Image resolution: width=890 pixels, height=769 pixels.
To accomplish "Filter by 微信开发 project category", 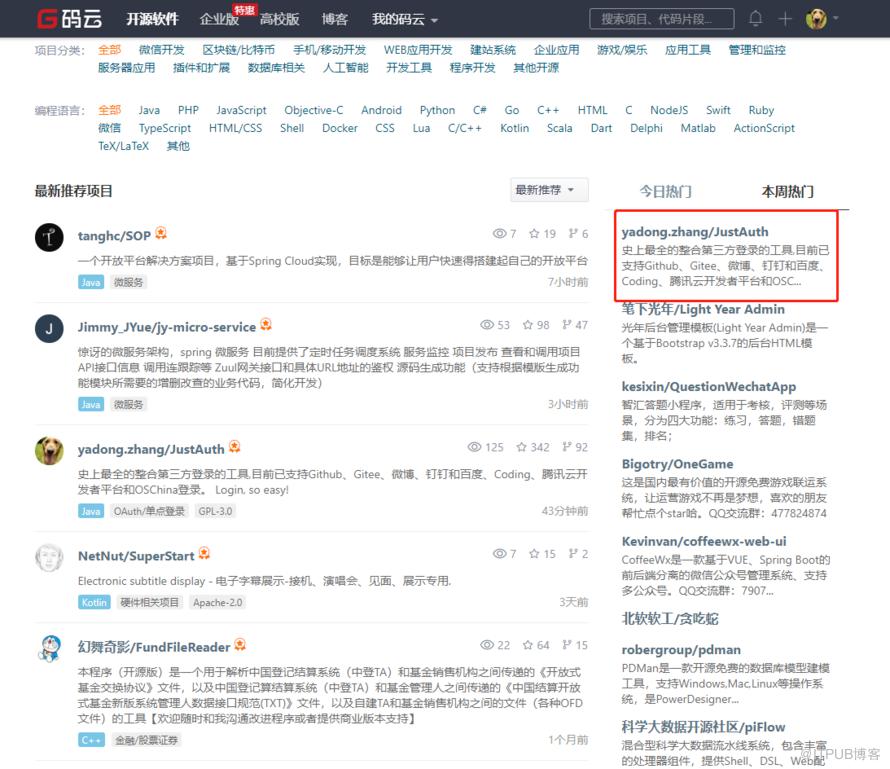I will (162, 50).
